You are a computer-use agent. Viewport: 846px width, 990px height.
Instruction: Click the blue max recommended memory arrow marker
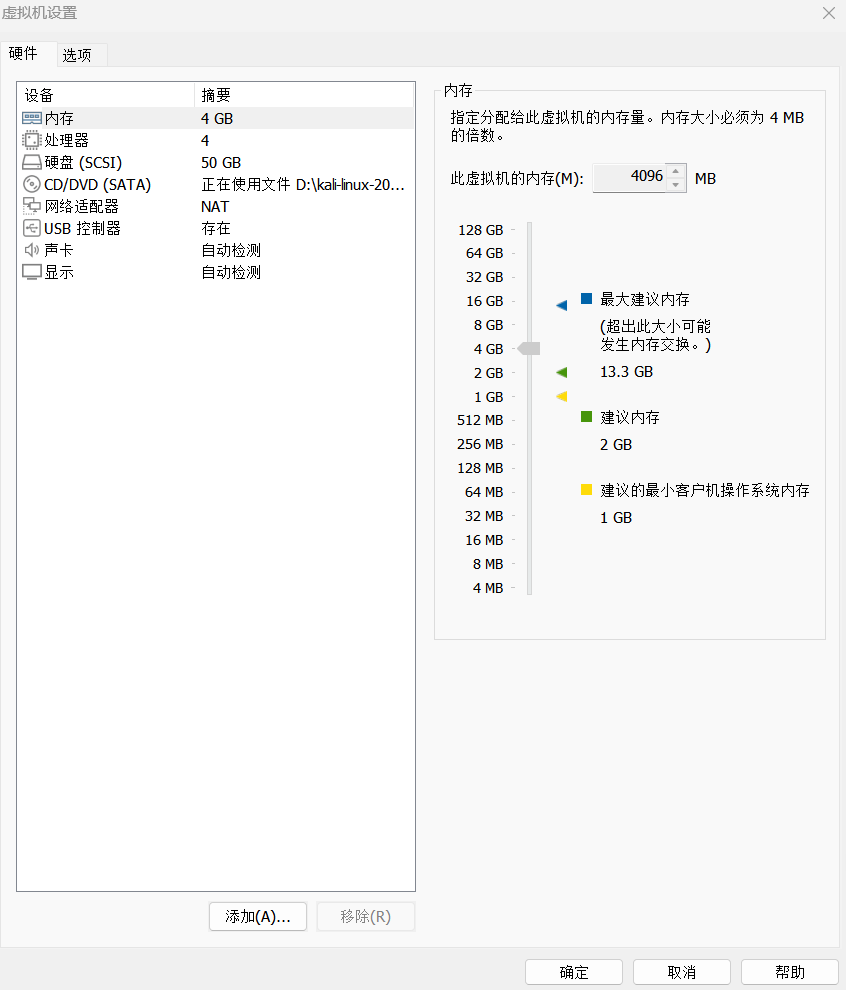point(561,306)
